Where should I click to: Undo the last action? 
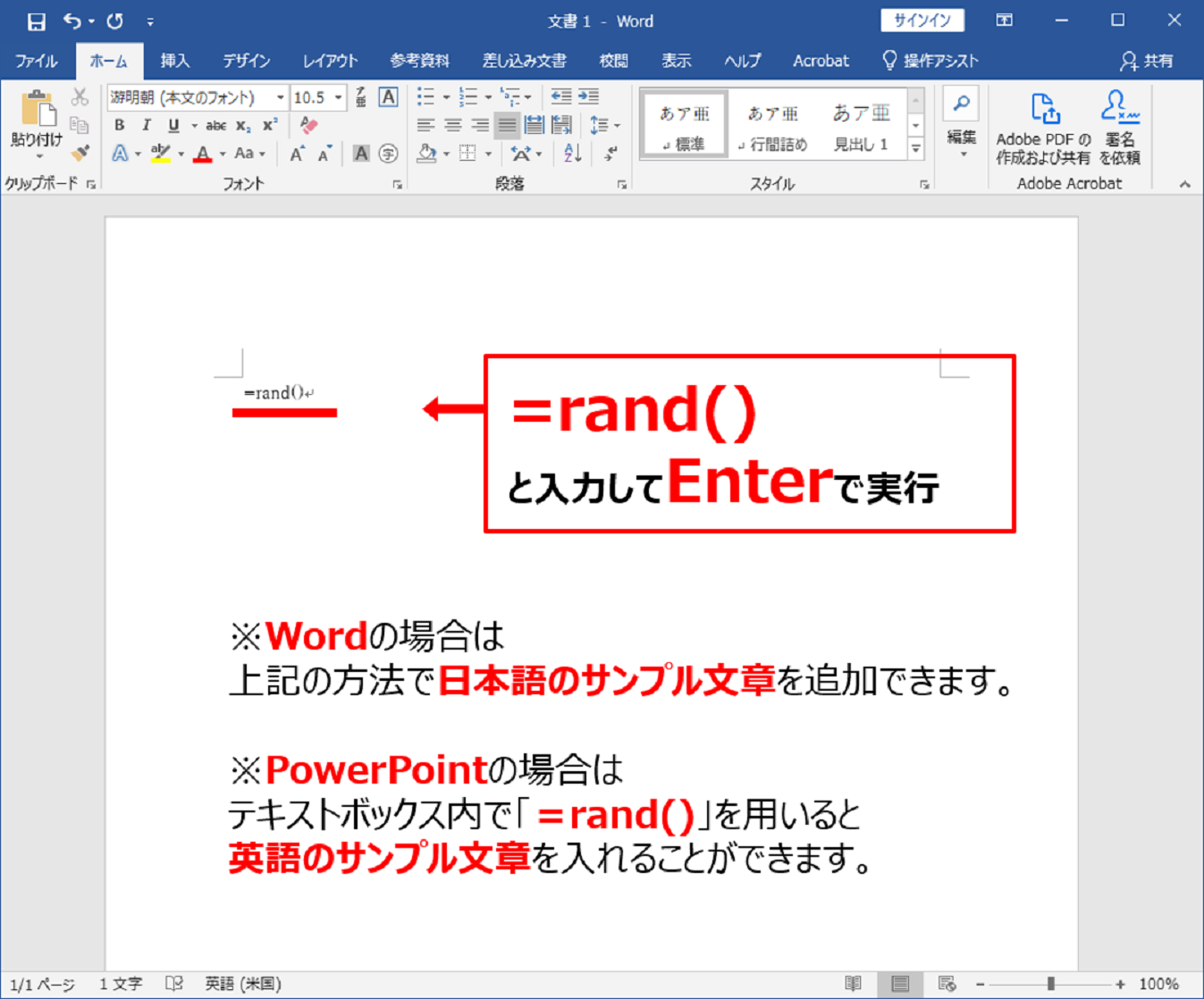click(x=72, y=21)
